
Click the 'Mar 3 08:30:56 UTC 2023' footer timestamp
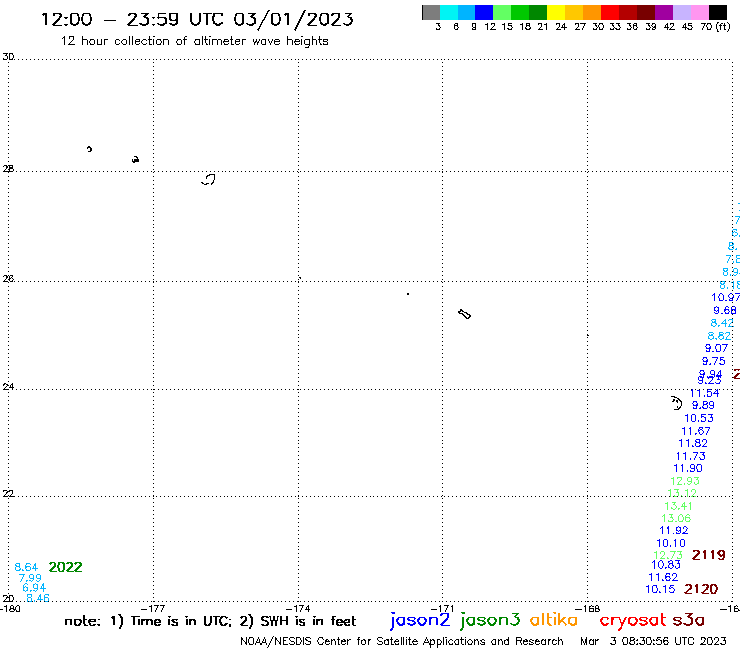coord(653,641)
